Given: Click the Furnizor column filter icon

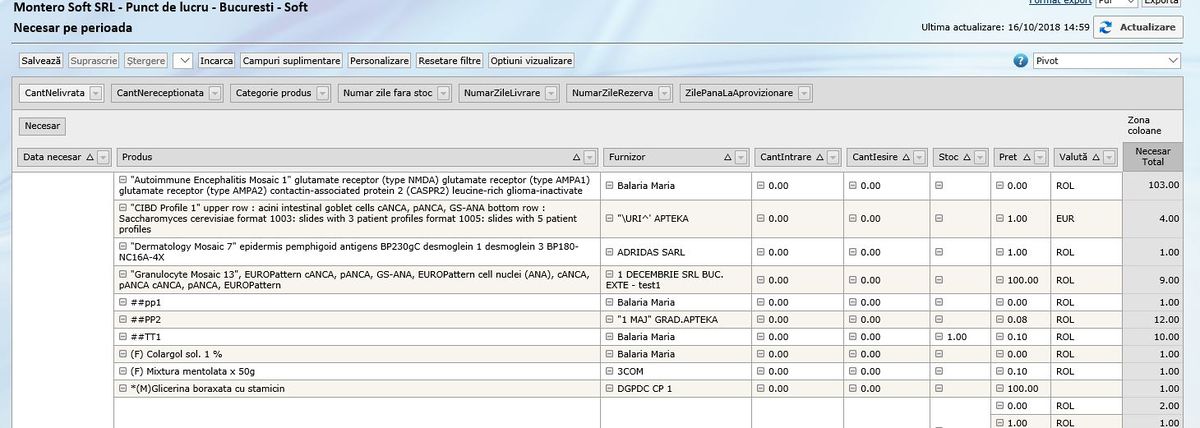Looking at the screenshot, I should coord(740,157).
